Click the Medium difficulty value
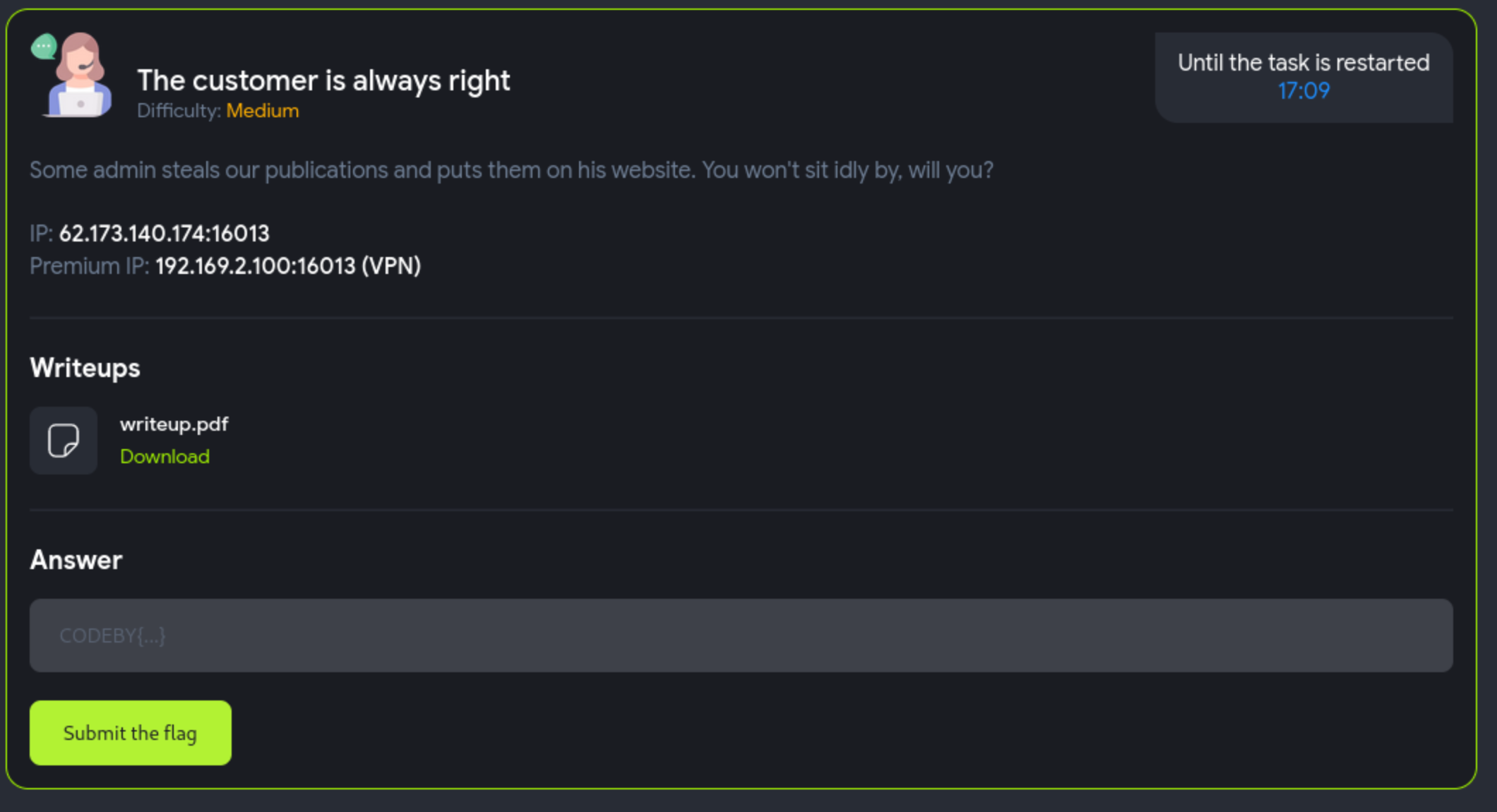 tap(263, 111)
